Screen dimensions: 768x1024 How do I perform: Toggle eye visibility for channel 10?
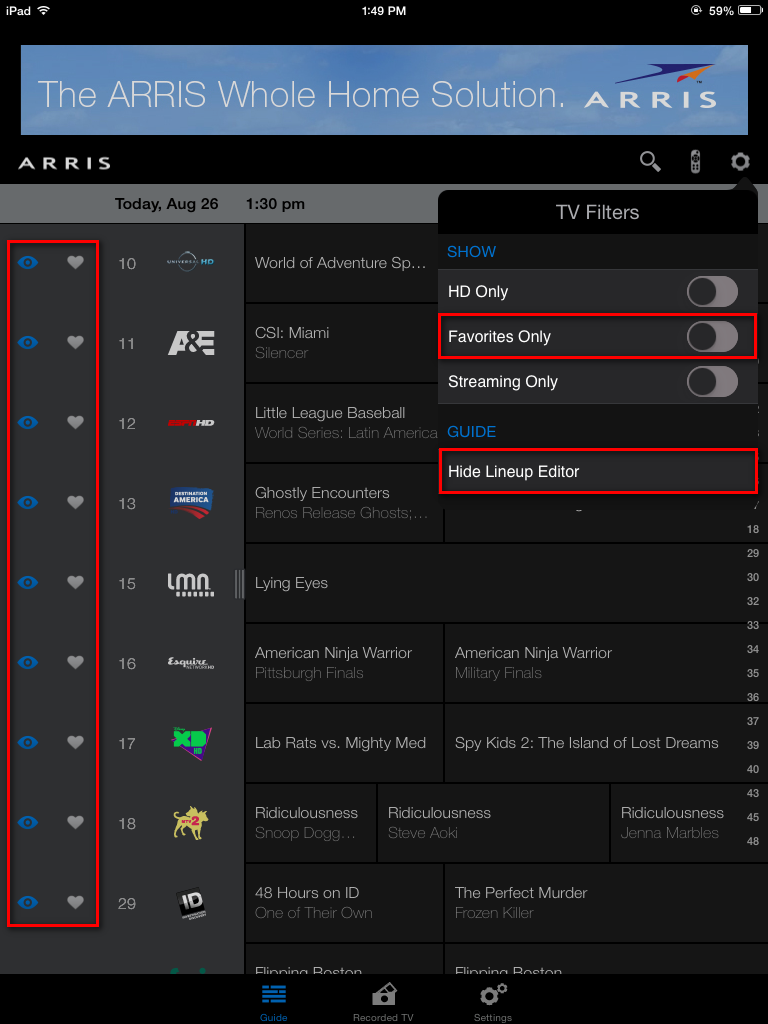tap(27, 263)
